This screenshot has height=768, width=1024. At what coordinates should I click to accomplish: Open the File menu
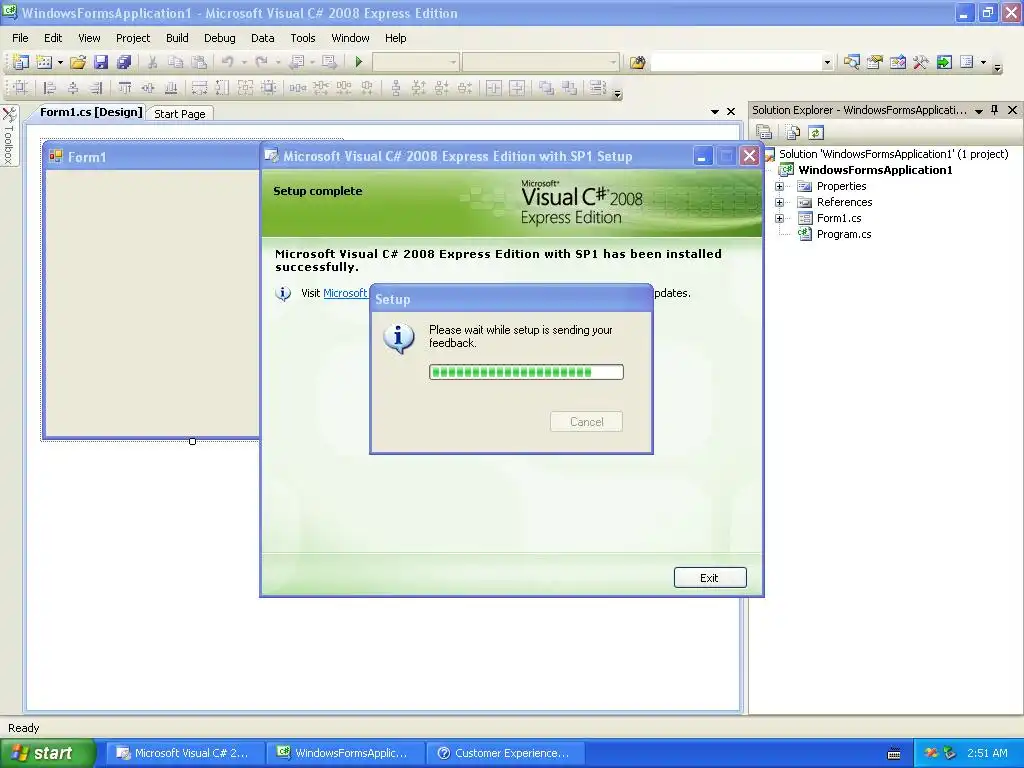click(x=20, y=38)
